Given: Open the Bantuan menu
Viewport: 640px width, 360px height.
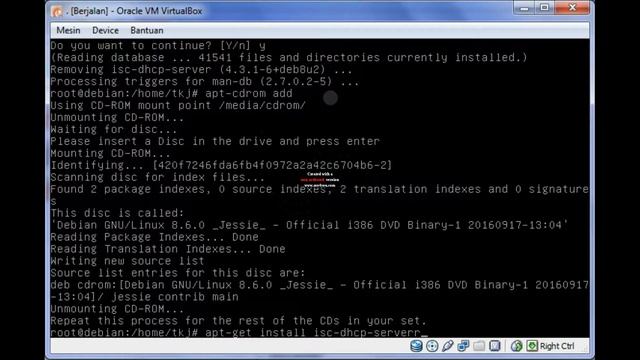Looking at the screenshot, I should pyautogui.click(x=147, y=30).
